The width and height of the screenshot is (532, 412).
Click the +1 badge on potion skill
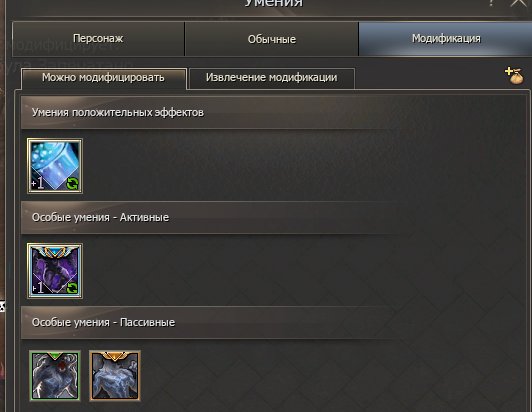point(38,183)
